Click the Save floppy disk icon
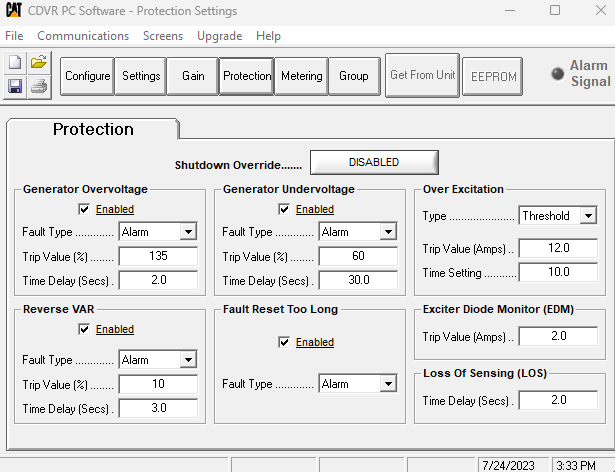 [x=15, y=86]
